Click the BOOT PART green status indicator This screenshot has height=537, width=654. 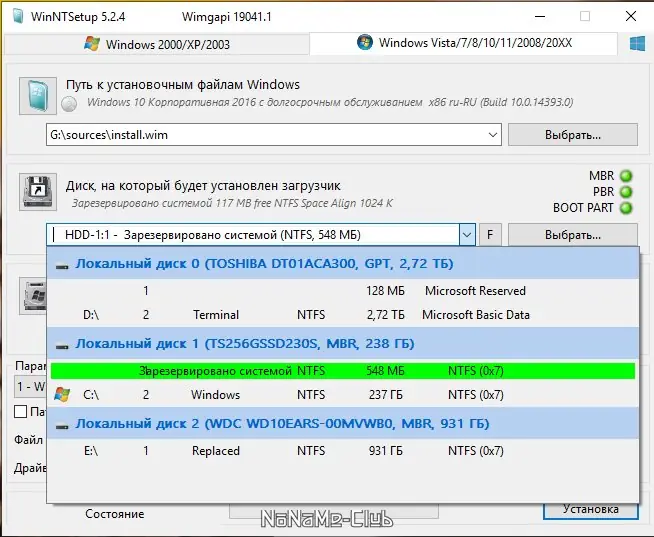[x=626, y=207]
